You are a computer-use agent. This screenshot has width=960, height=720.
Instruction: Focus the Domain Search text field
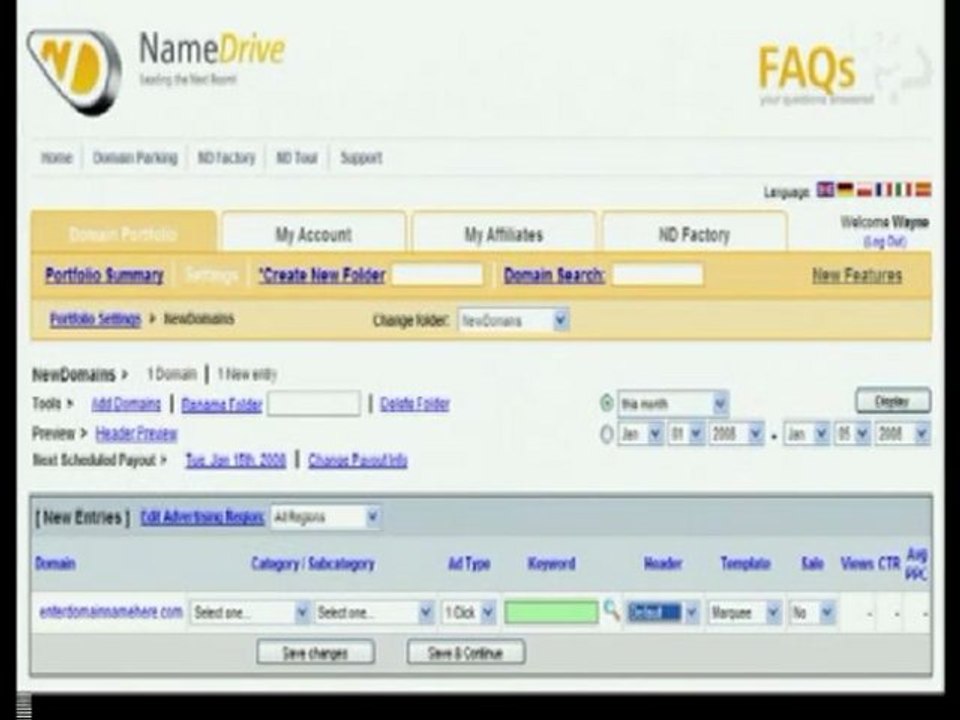click(x=658, y=274)
